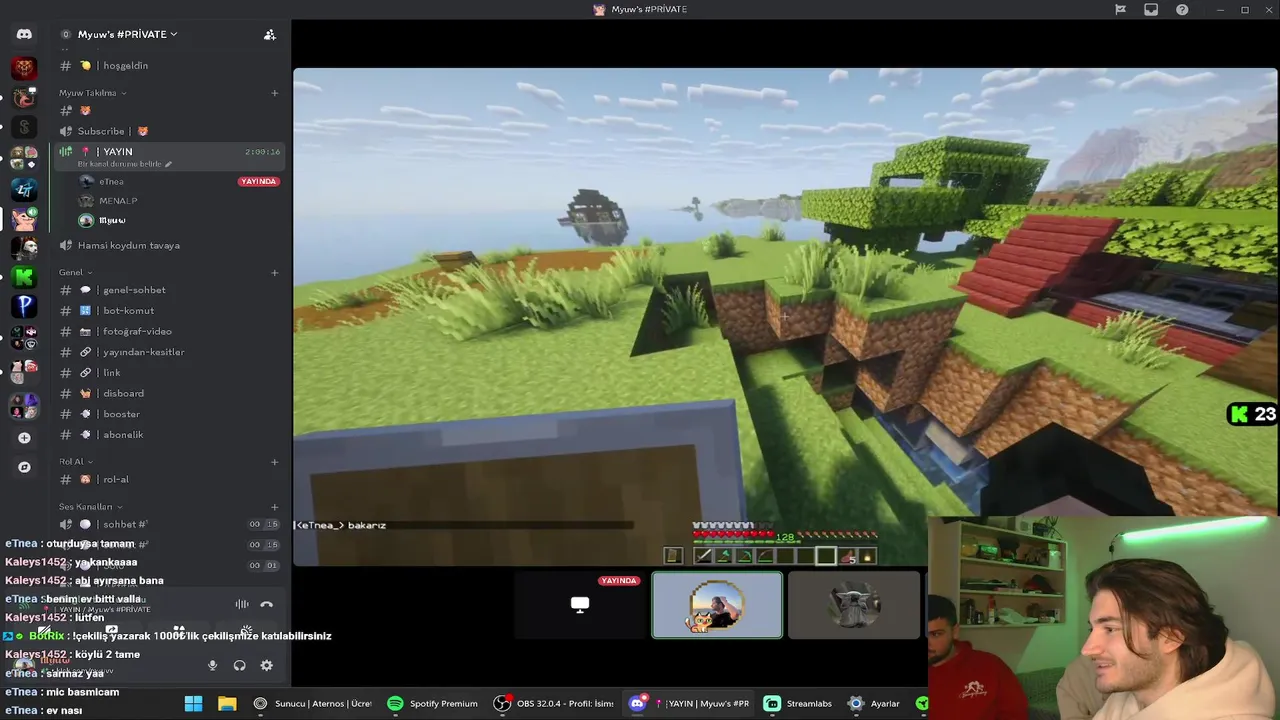Open Discover servers compass icon
This screenshot has height=720, width=1280.
click(24, 467)
